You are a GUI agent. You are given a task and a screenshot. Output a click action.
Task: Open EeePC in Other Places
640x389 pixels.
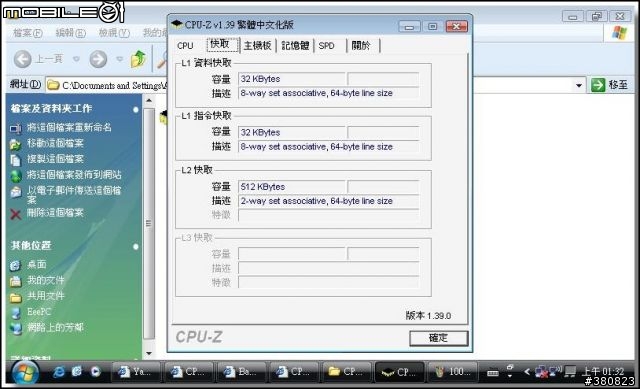(x=39, y=312)
